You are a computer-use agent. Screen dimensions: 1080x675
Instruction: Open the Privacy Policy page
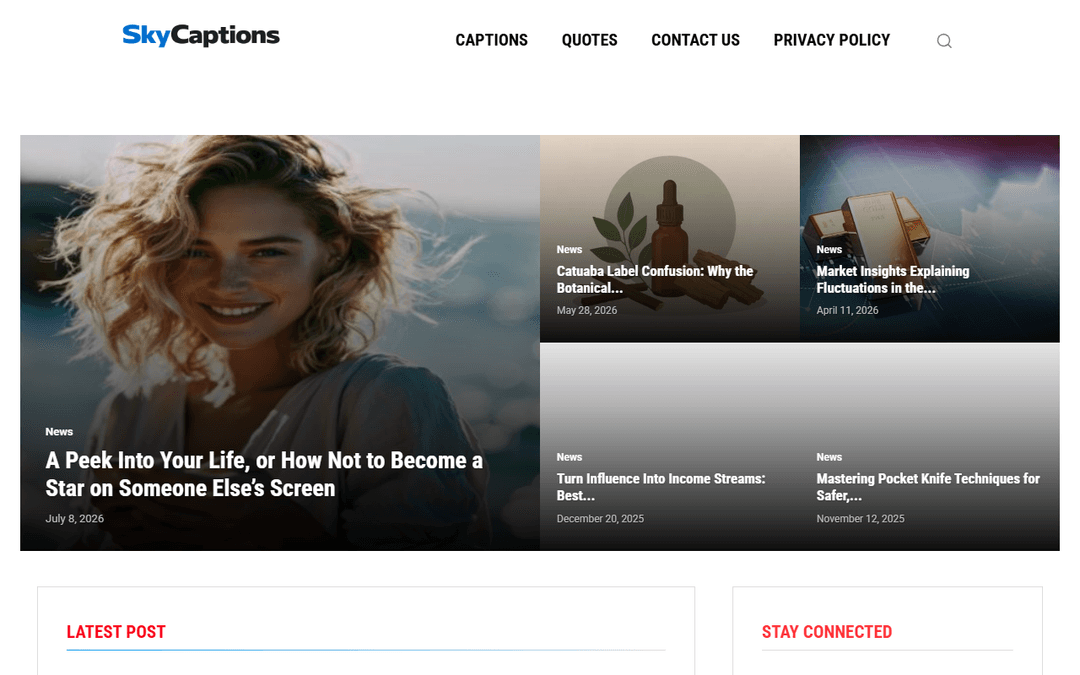pyautogui.click(x=831, y=40)
